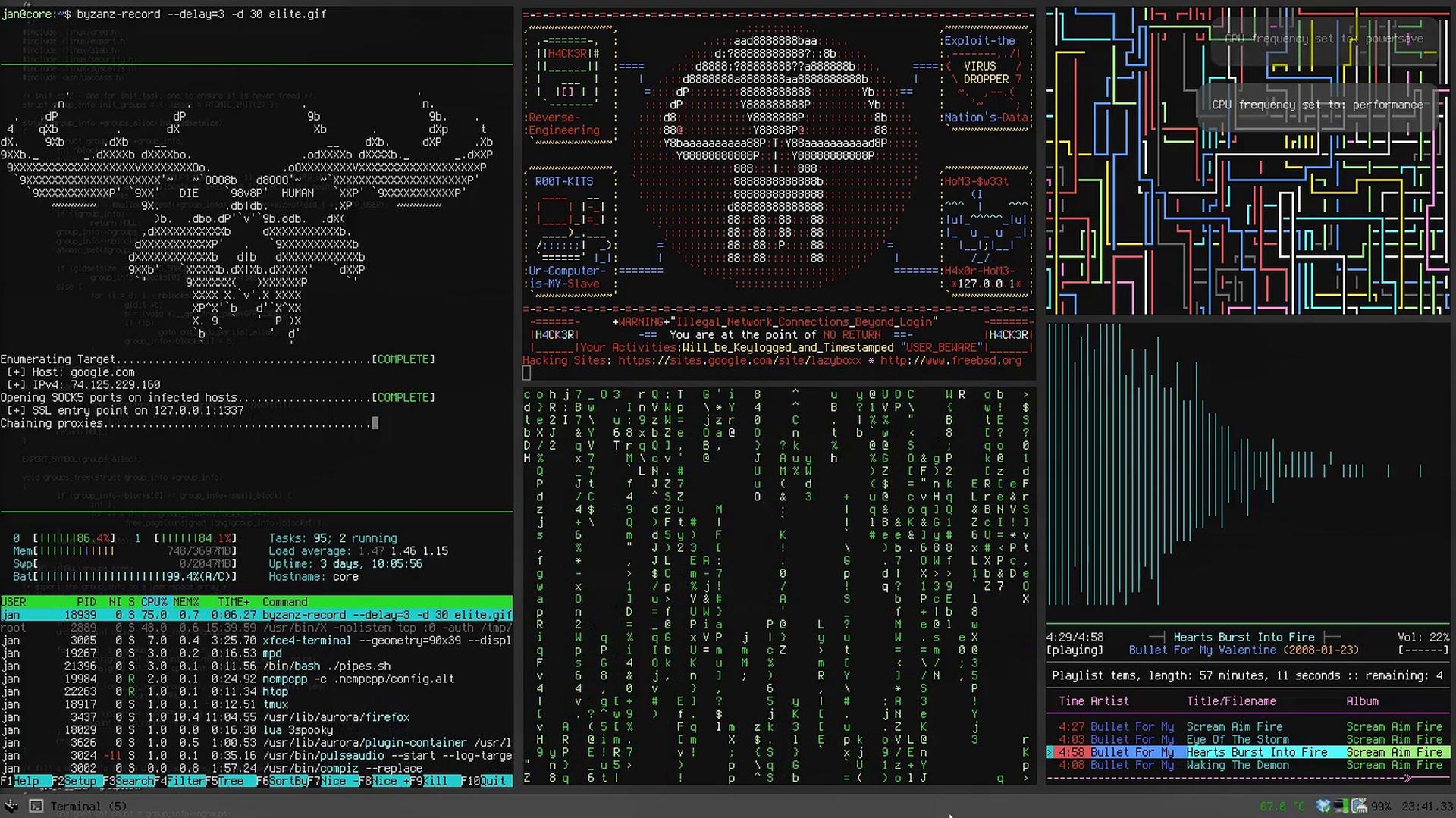Sort htop by the PID column header
Screen dimensions: 1456x818
[86, 602]
